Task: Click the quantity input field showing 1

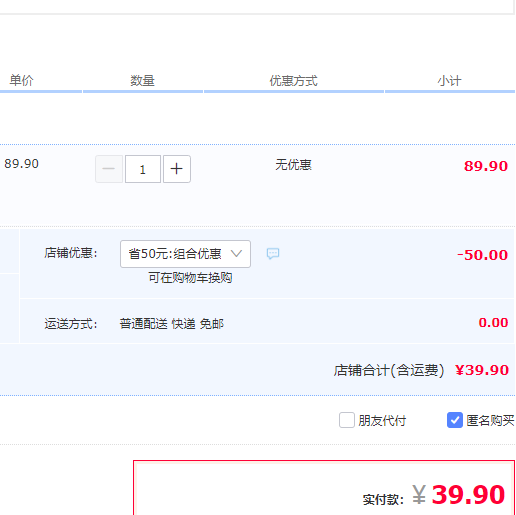Action: (x=143, y=169)
